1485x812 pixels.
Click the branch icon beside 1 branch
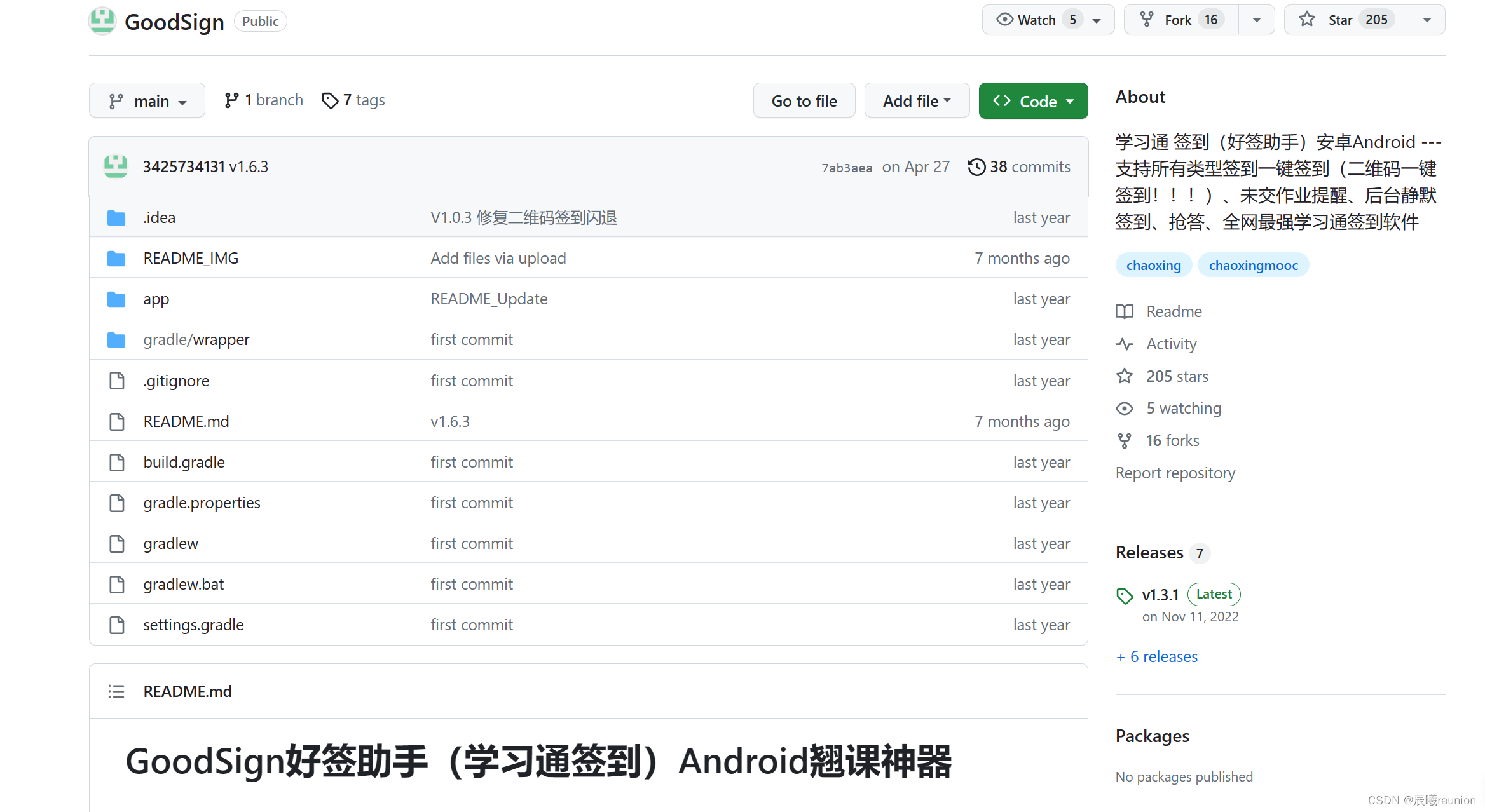pos(231,100)
